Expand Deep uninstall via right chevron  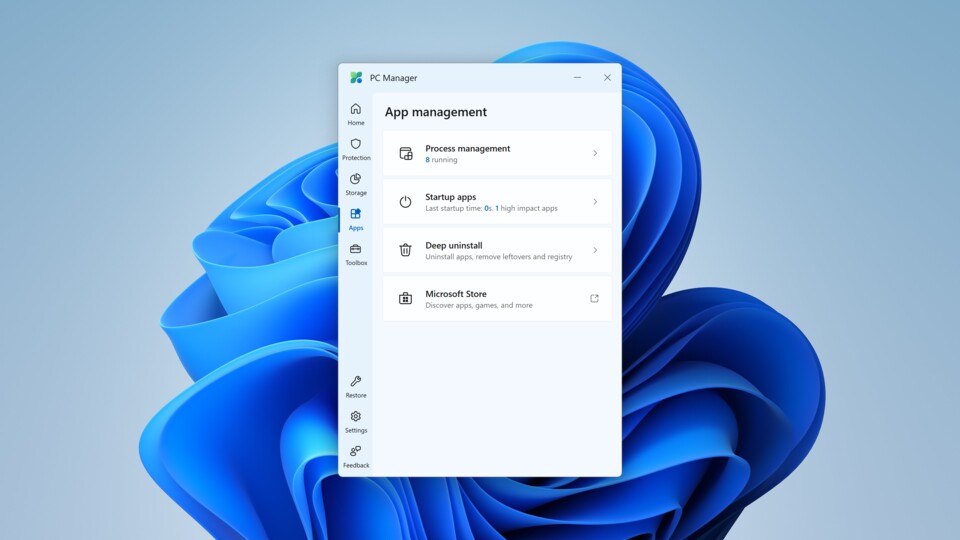tap(595, 250)
